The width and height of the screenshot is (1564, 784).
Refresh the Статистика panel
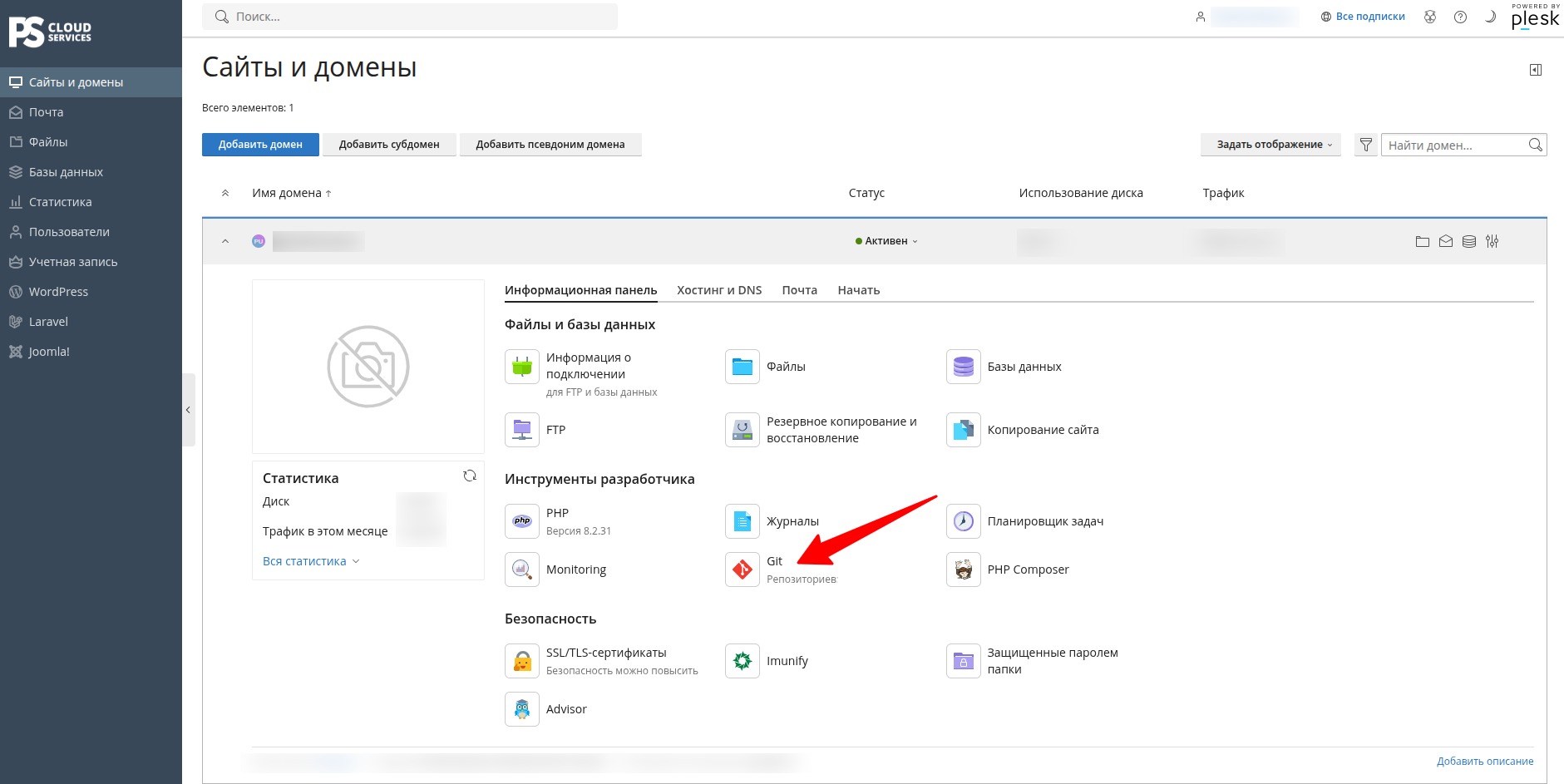(x=470, y=476)
